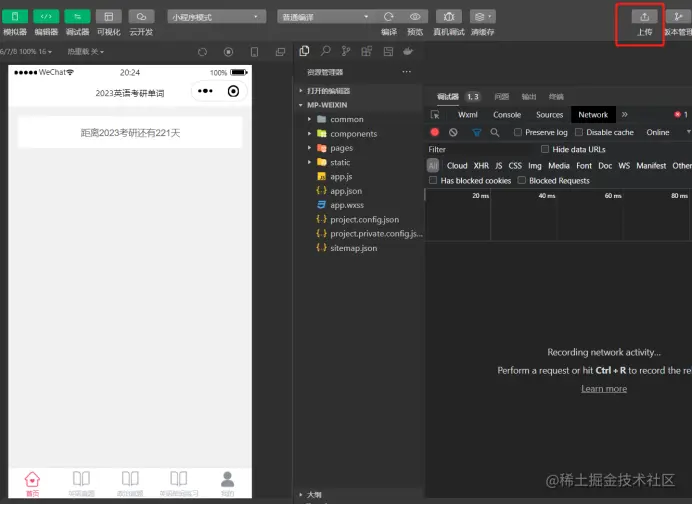Check the Blocked Requests checkbox

tap(522, 180)
